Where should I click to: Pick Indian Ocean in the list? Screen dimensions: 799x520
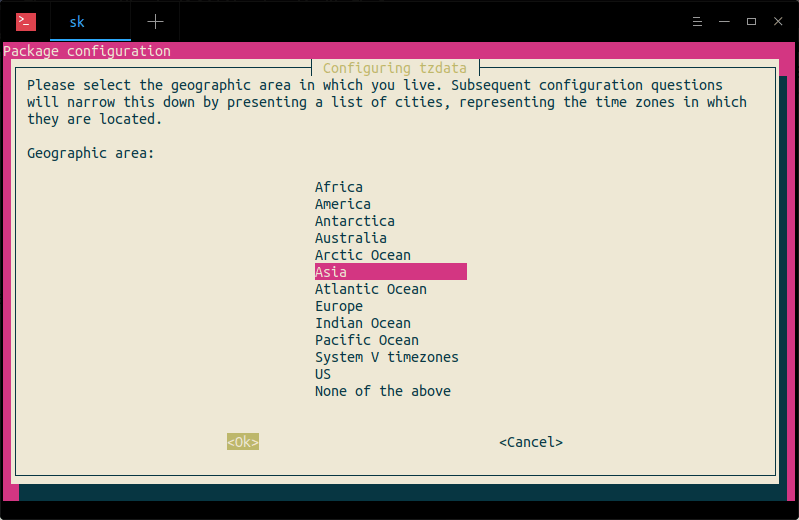363,323
